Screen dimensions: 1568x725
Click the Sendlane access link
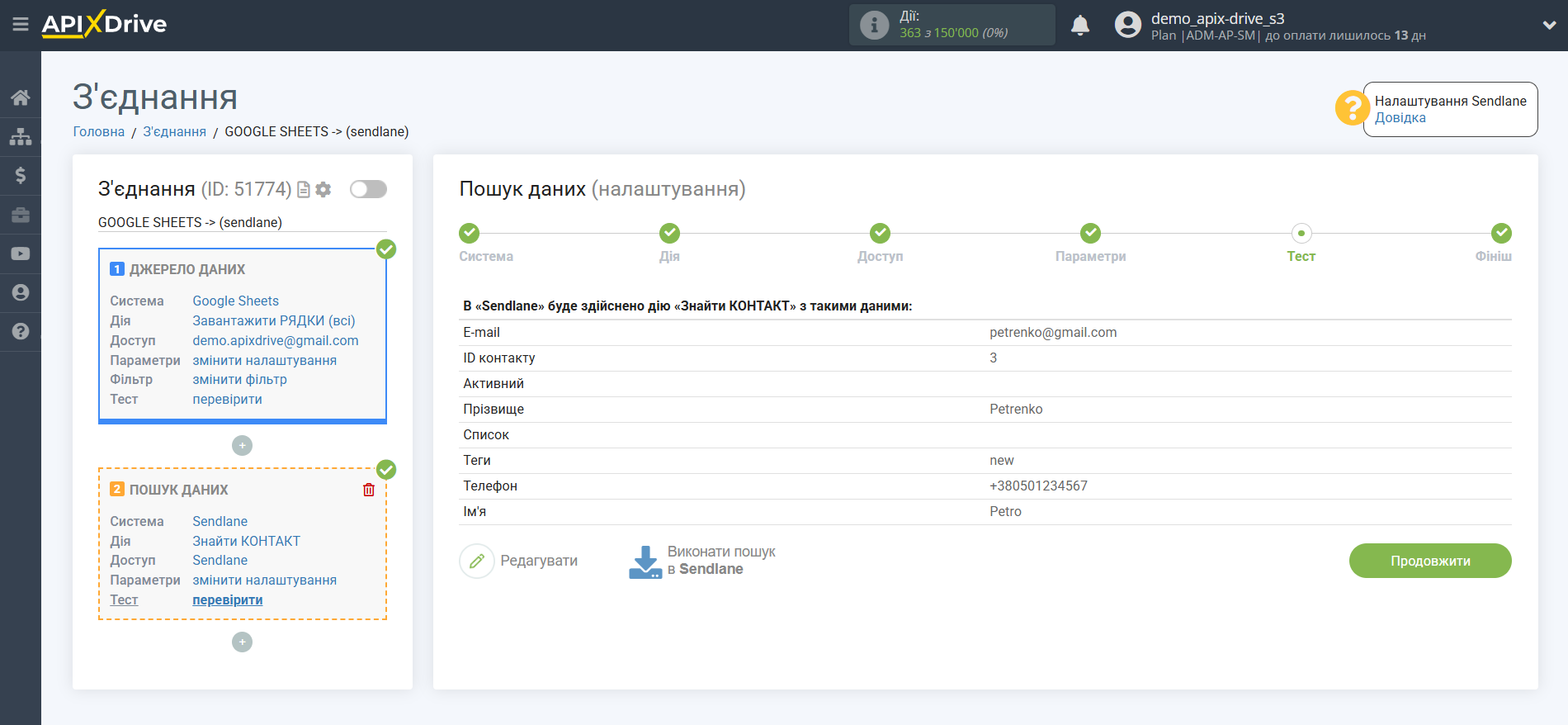coord(220,561)
